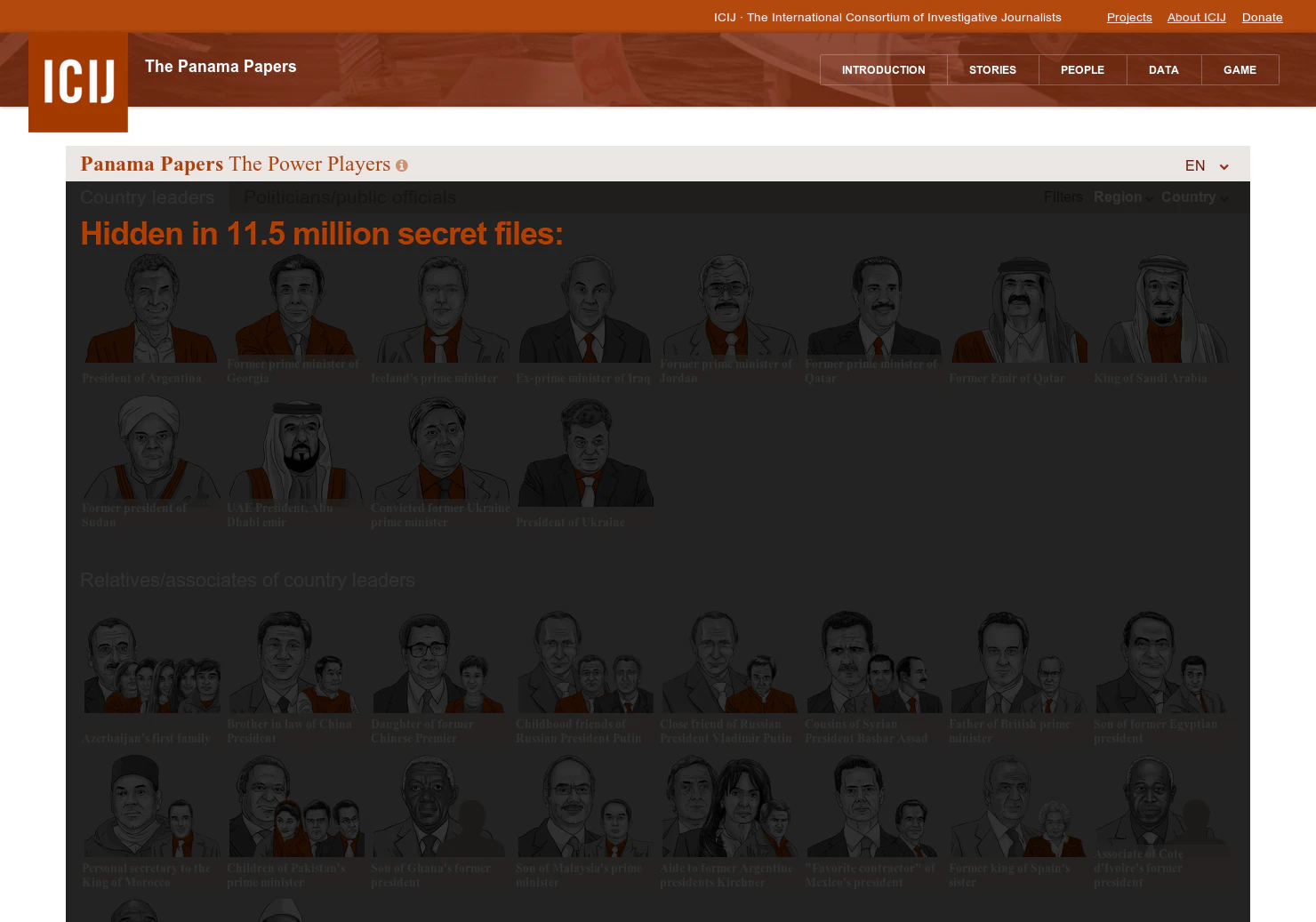
Task: Open the DATA section
Action: [x=1163, y=69]
